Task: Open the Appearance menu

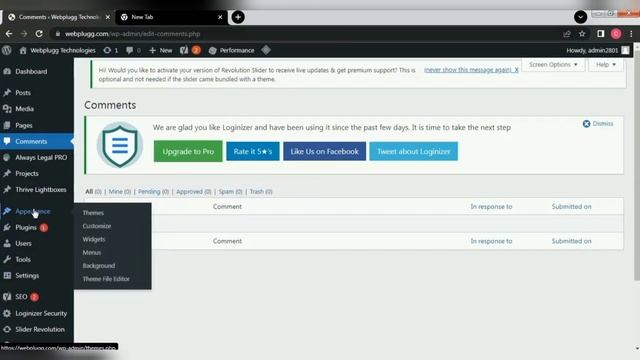Action: pyautogui.click(x=33, y=211)
